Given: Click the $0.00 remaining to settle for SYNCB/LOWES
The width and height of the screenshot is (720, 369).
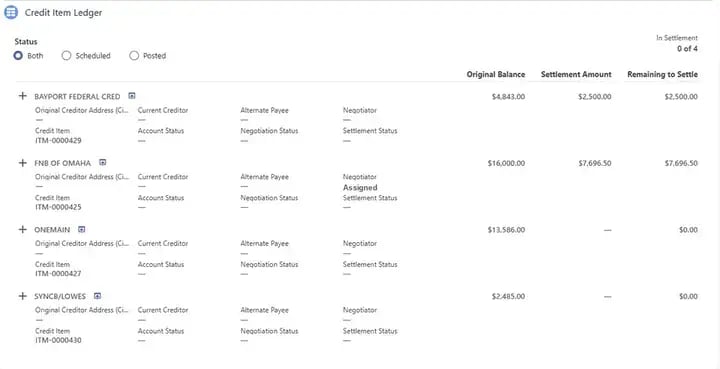Looking at the screenshot, I should click(x=688, y=296).
